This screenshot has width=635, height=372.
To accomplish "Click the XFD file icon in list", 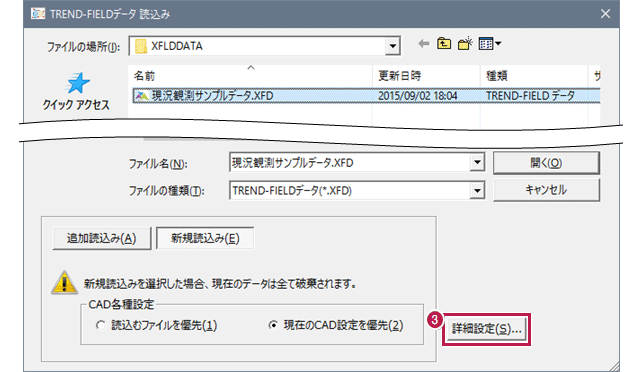I will pos(141,96).
